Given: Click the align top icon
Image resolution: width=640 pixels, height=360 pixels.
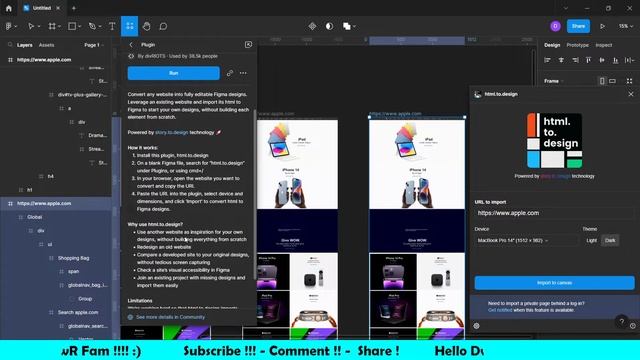Looking at the screenshot, I should 588,60.
